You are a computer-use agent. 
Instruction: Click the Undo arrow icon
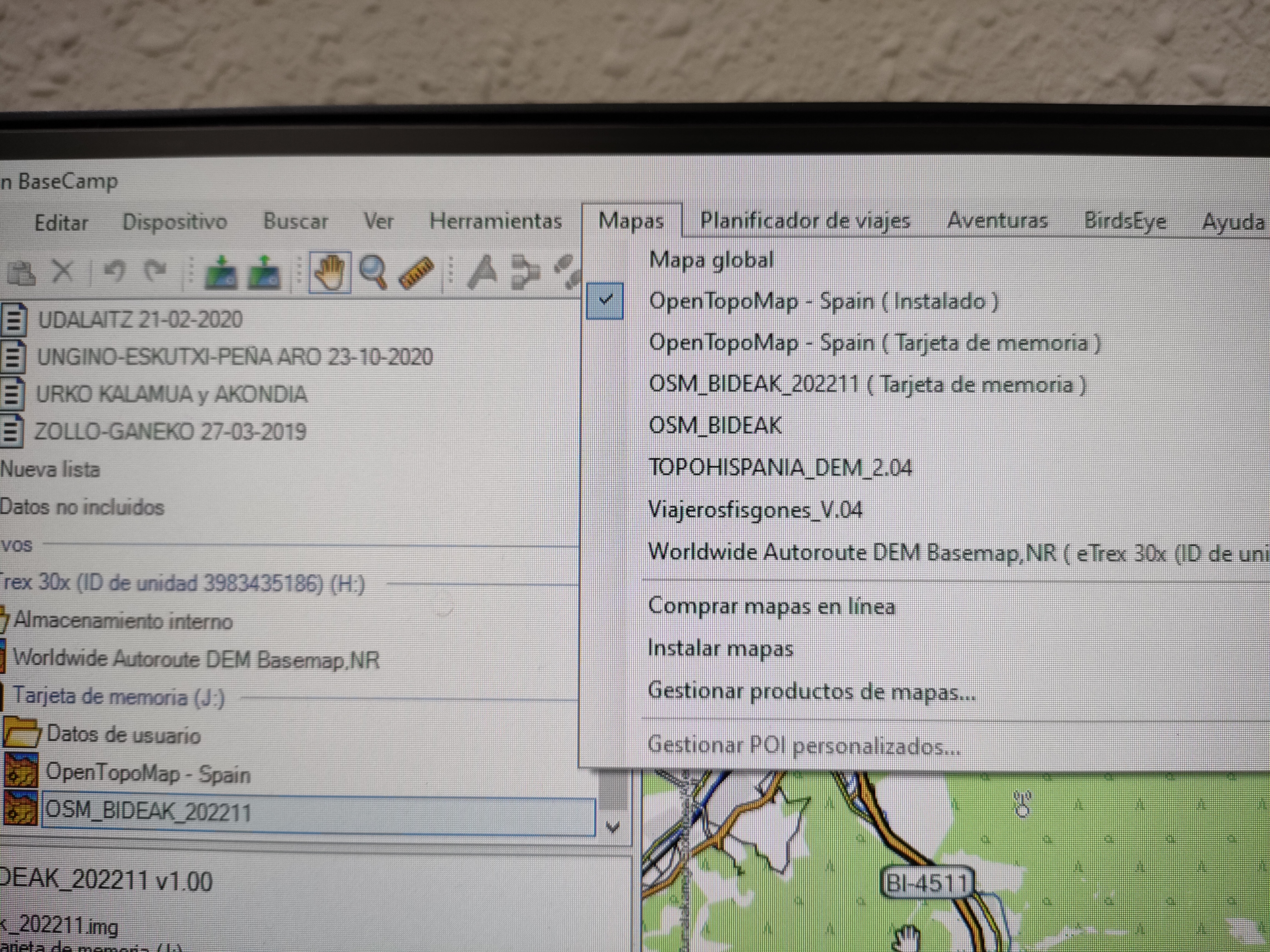[114, 271]
